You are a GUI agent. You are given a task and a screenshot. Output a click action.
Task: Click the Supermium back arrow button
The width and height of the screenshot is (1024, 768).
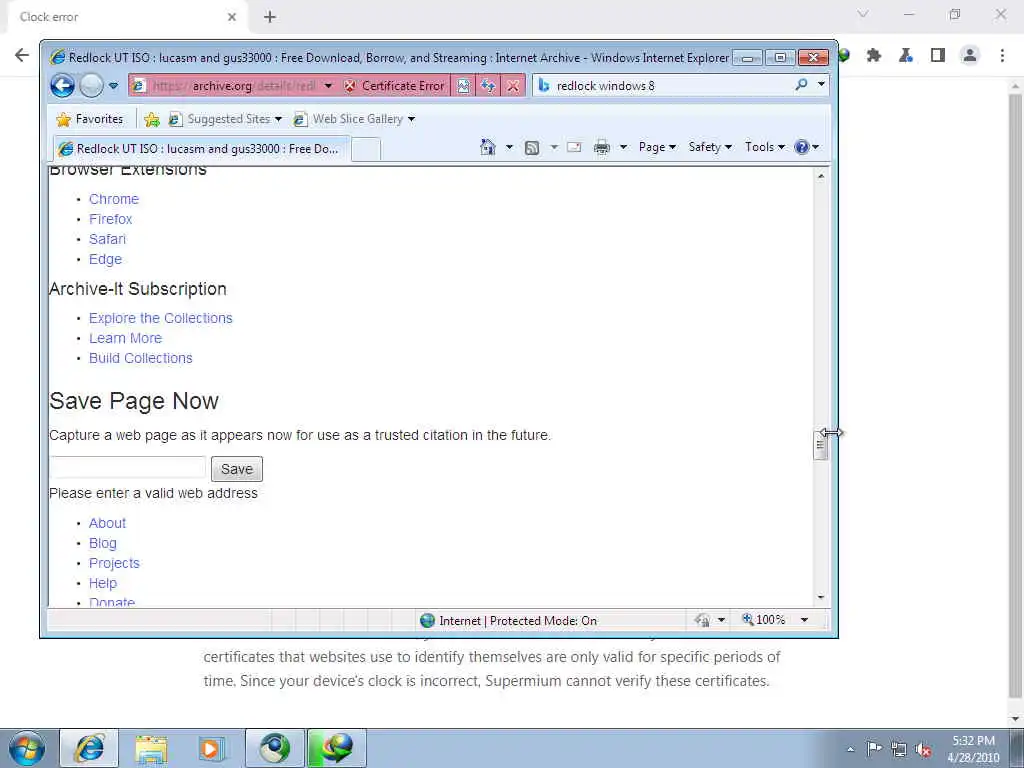(22, 55)
